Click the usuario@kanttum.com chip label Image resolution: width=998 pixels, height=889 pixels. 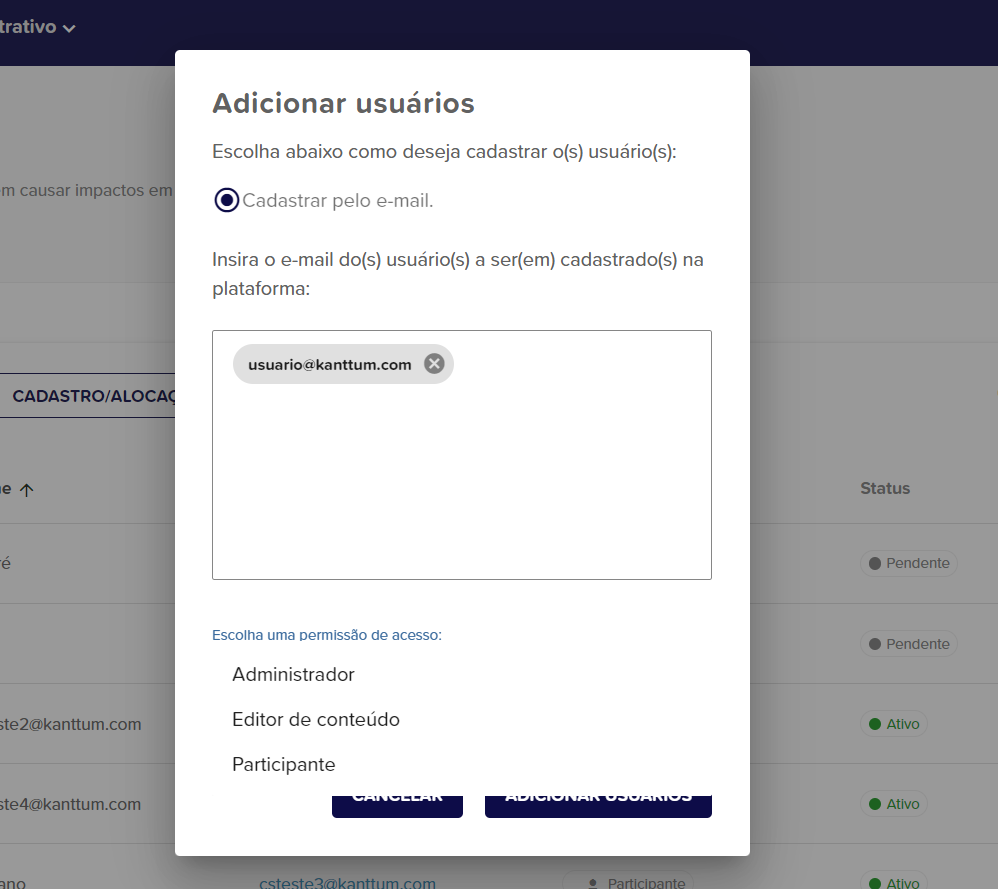point(329,365)
